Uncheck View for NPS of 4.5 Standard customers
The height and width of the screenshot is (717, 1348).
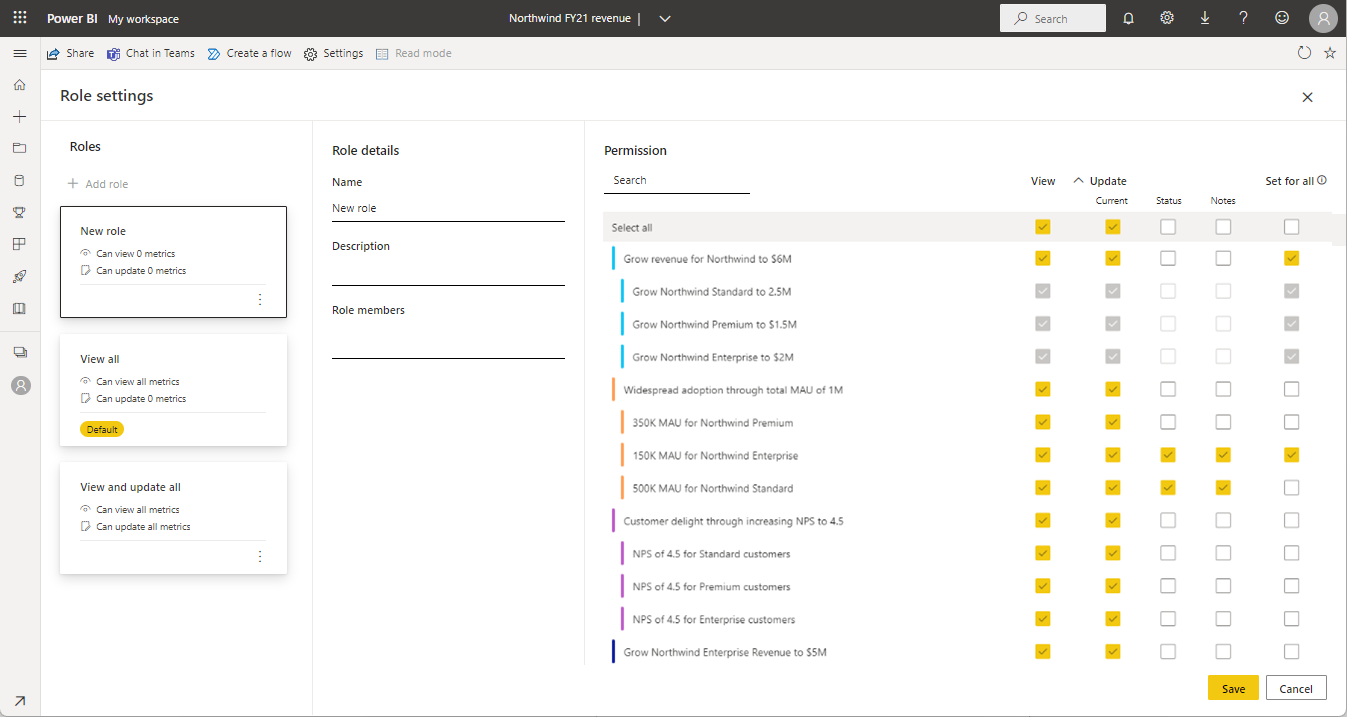click(1043, 553)
